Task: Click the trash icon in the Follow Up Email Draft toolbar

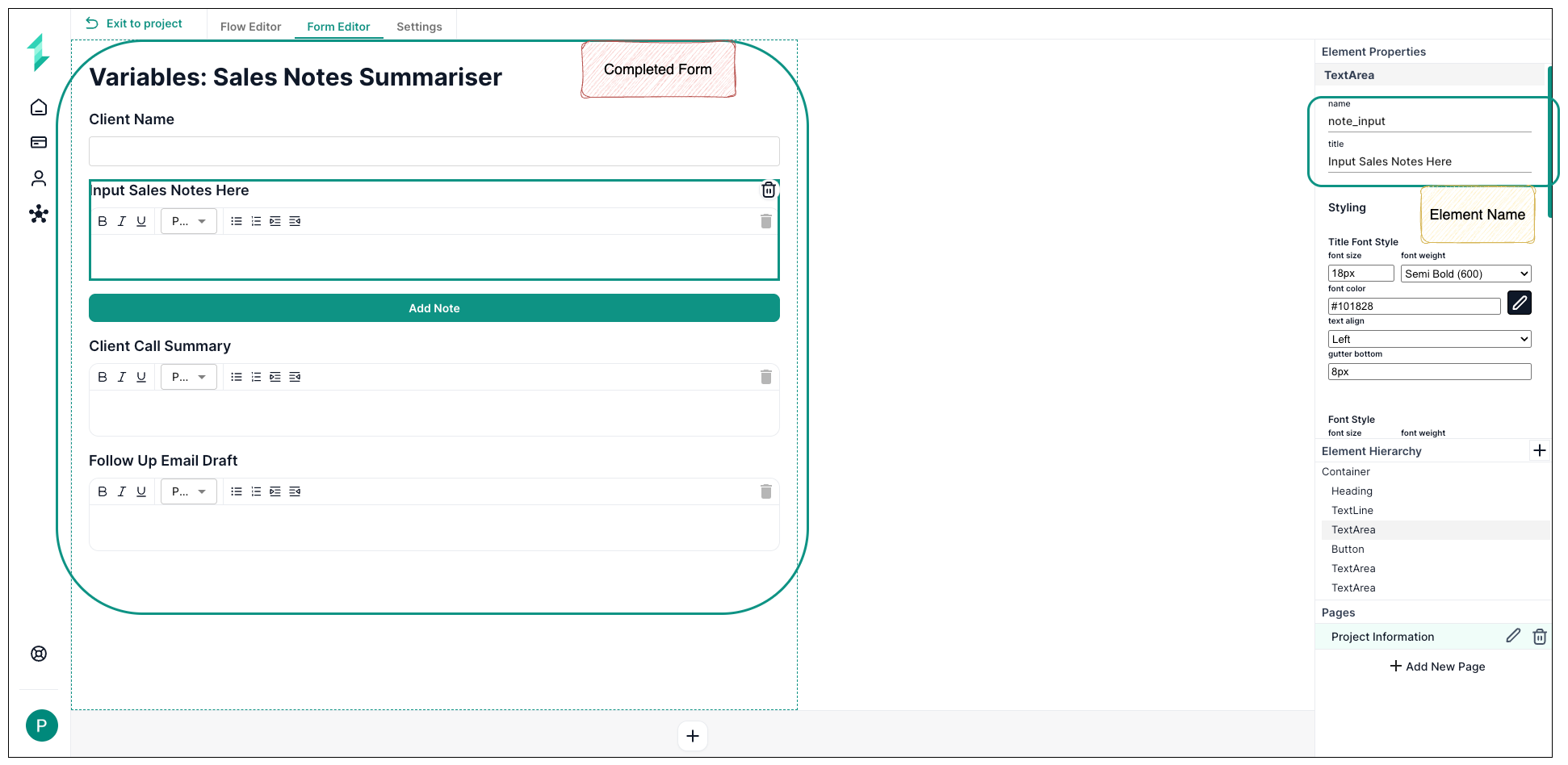Action: point(766,491)
